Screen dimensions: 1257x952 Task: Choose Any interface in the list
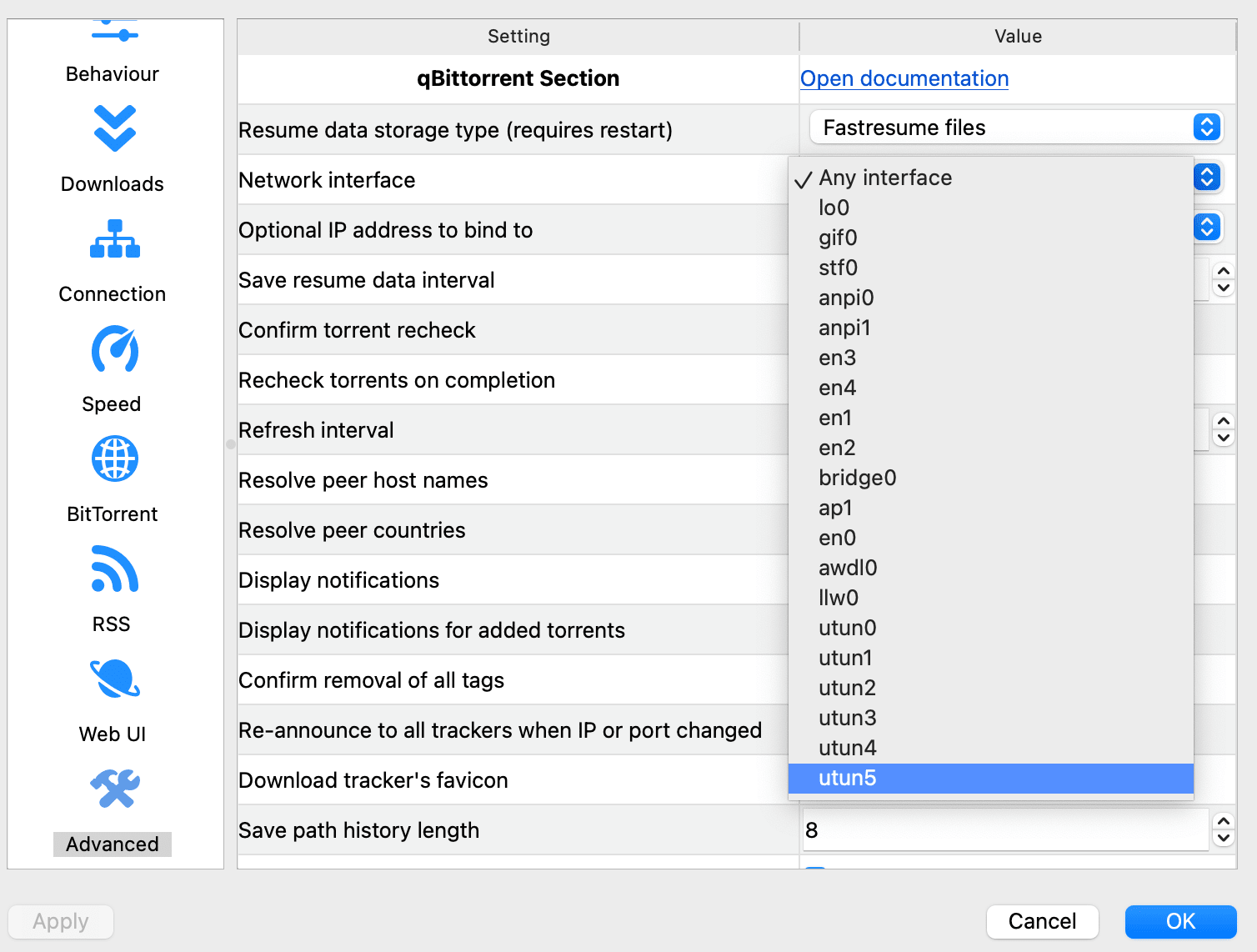pos(991,178)
